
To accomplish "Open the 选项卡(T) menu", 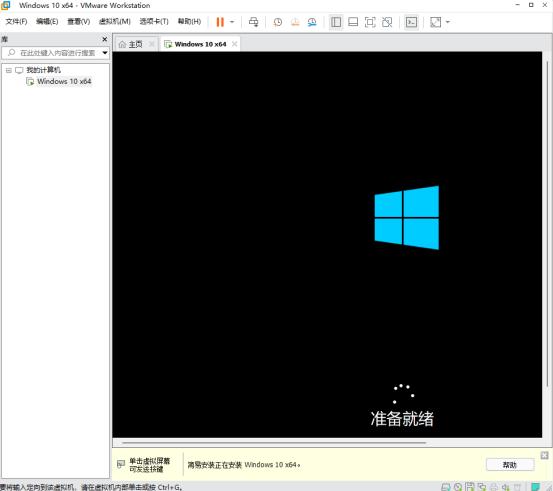I will 154,22.
